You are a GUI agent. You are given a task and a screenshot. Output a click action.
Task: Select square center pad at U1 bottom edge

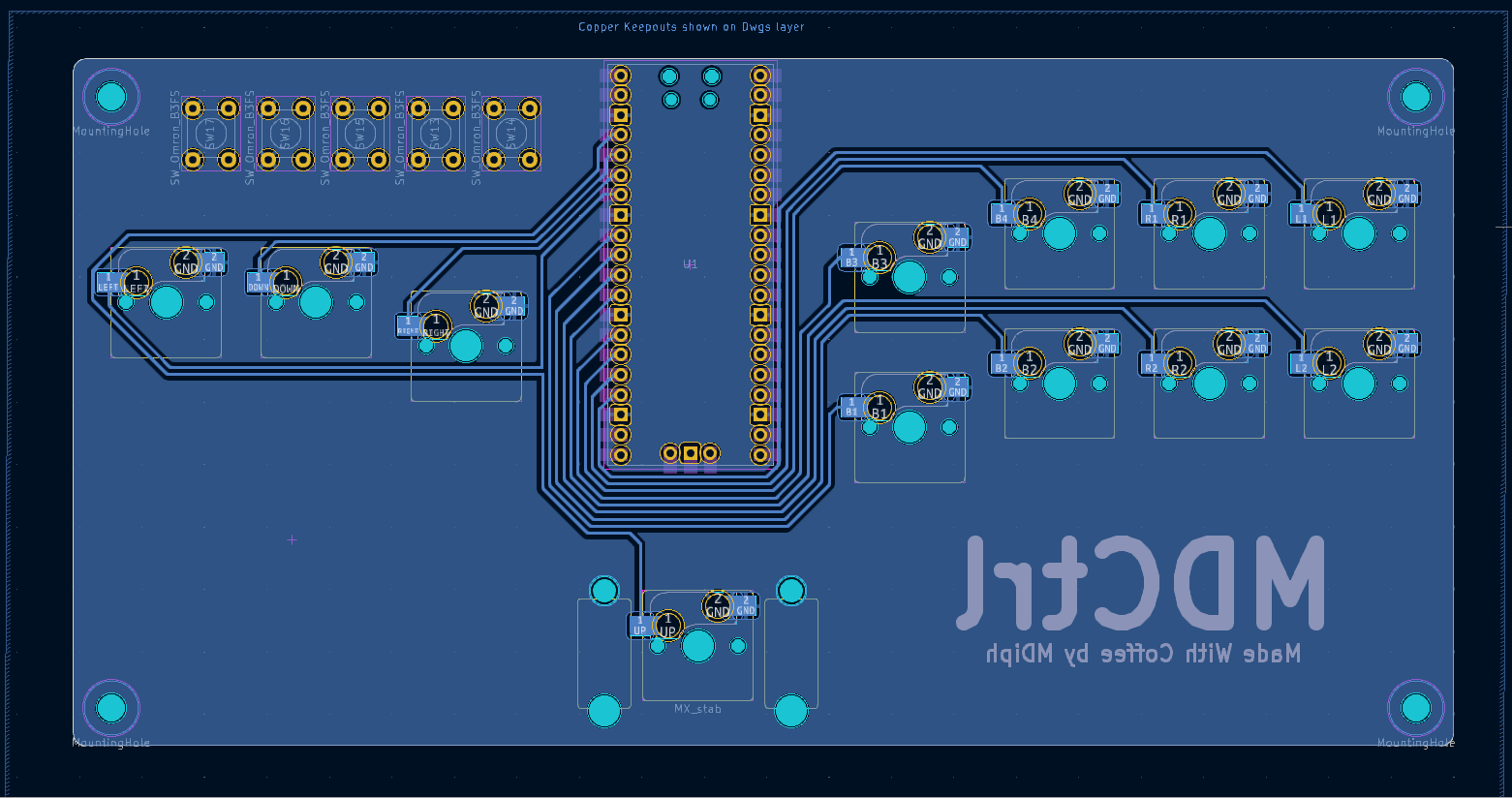click(691, 453)
